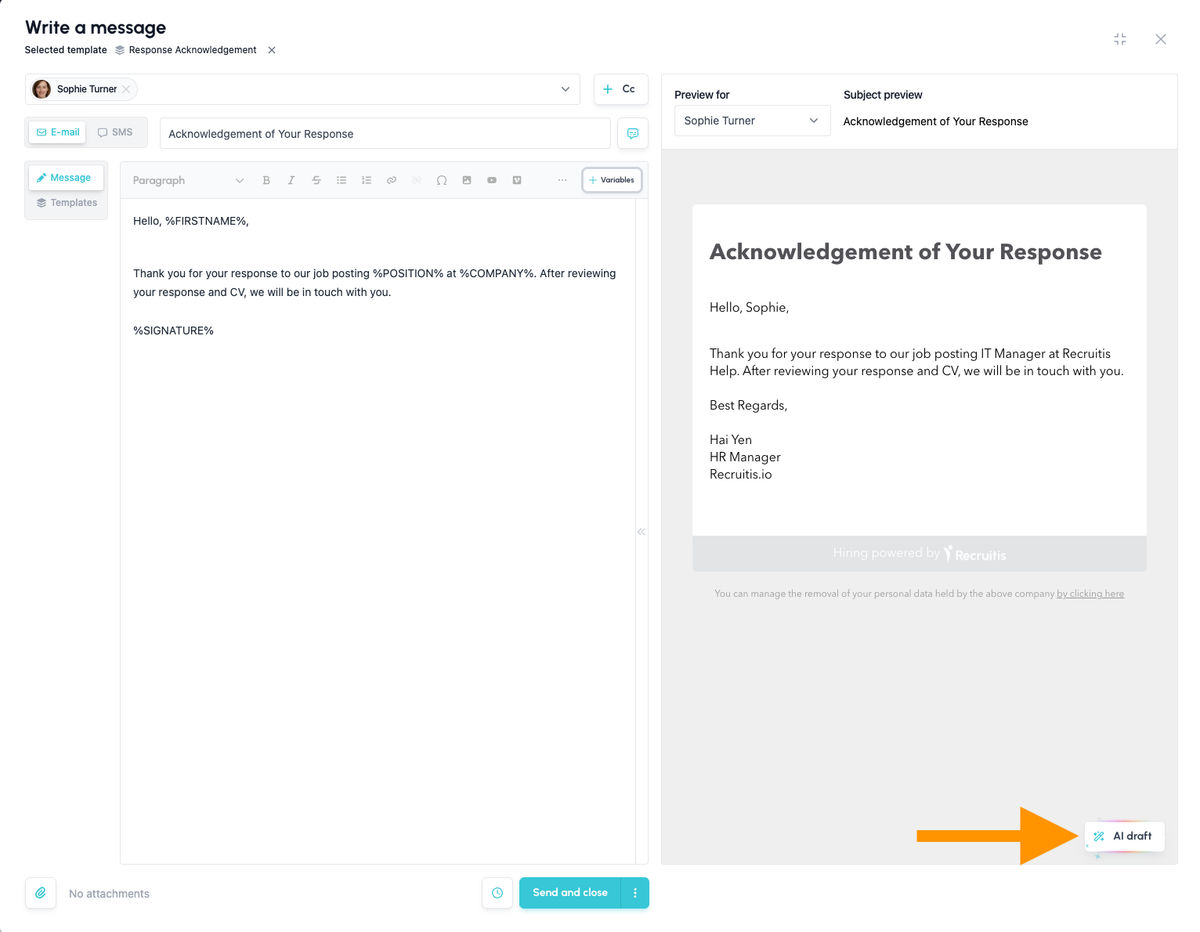The image size is (1200, 932).
Task: Click the 'No attachments' label
Action: point(109,893)
